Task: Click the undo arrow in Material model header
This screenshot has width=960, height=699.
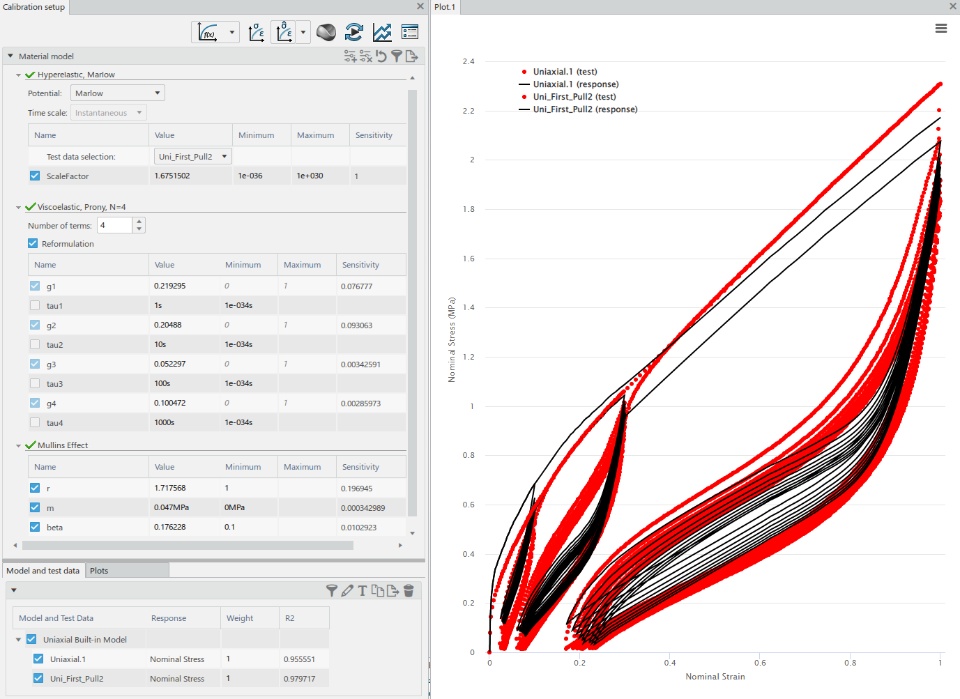Action: [x=381, y=56]
